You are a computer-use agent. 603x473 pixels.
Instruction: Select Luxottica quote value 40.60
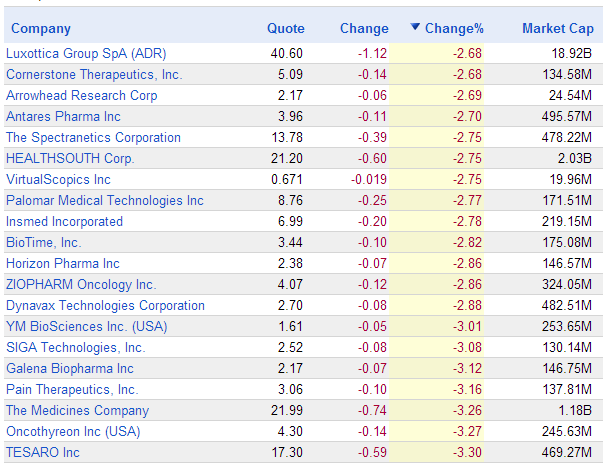coord(287,53)
